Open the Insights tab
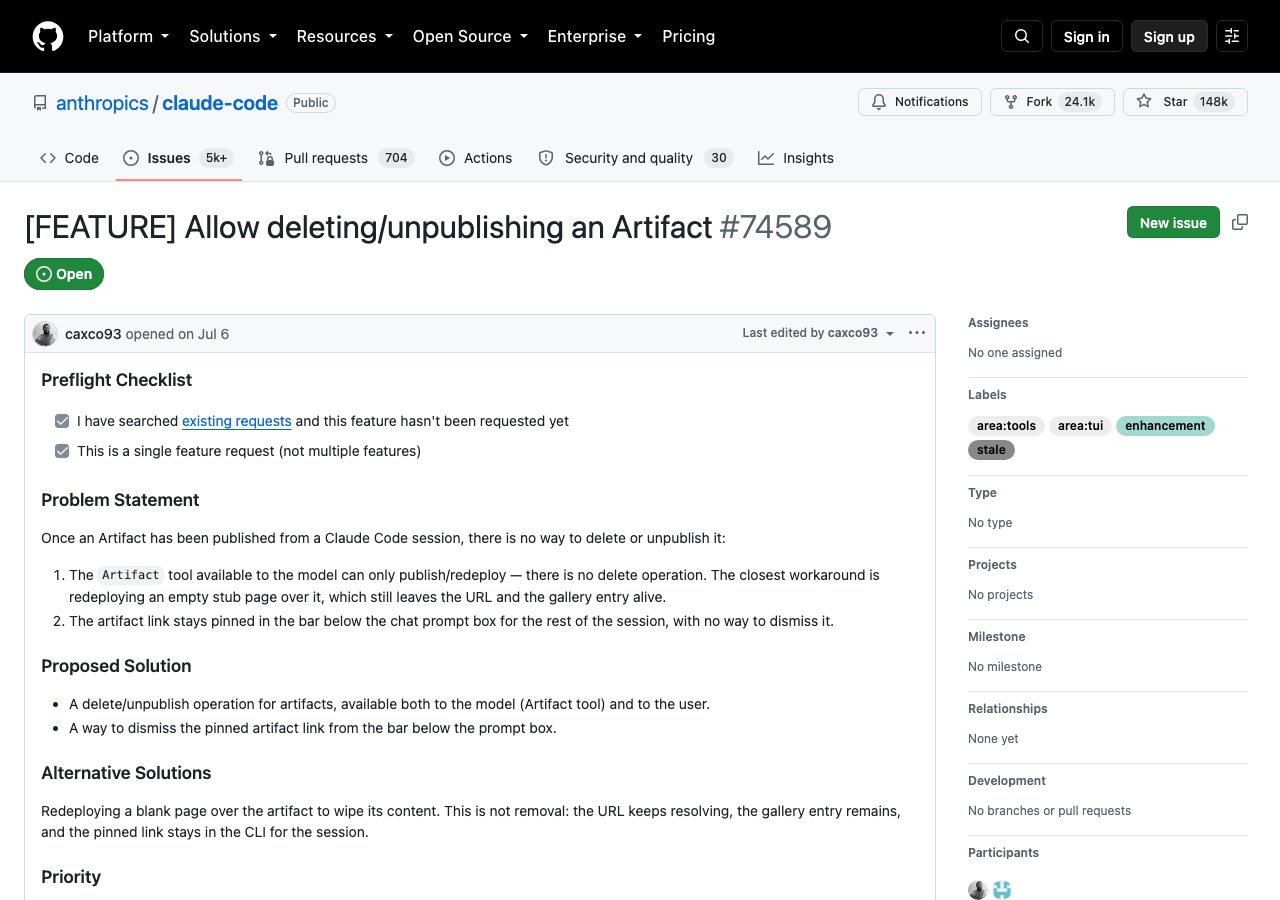1280x900 pixels. 796,158
